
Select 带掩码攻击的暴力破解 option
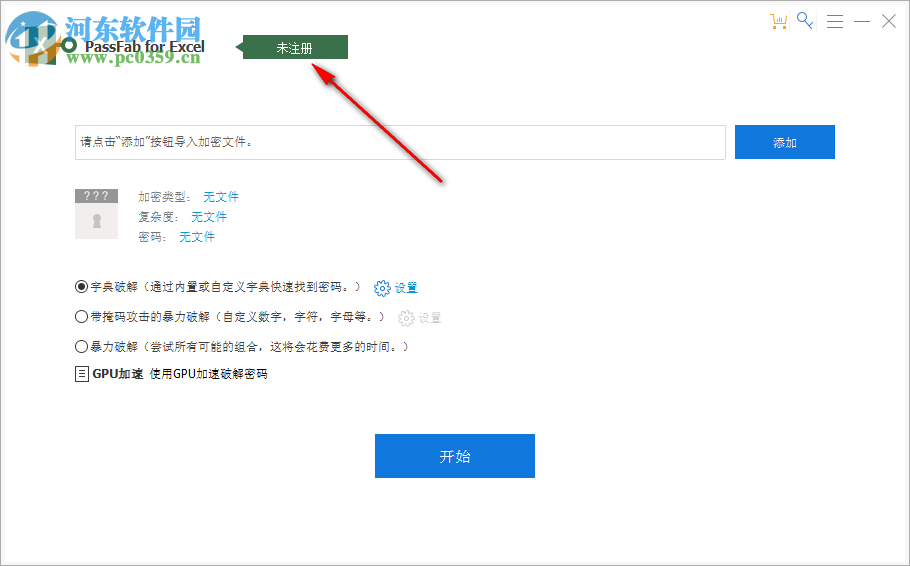tap(81, 317)
